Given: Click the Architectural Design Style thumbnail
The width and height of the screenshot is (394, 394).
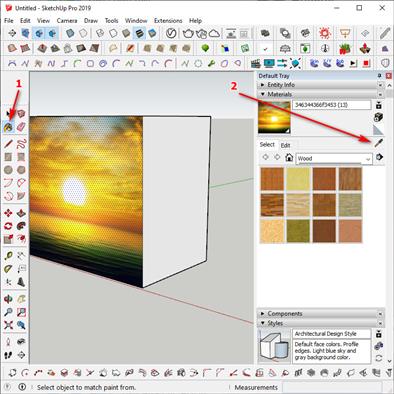Looking at the screenshot, I should click(x=274, y=346).
